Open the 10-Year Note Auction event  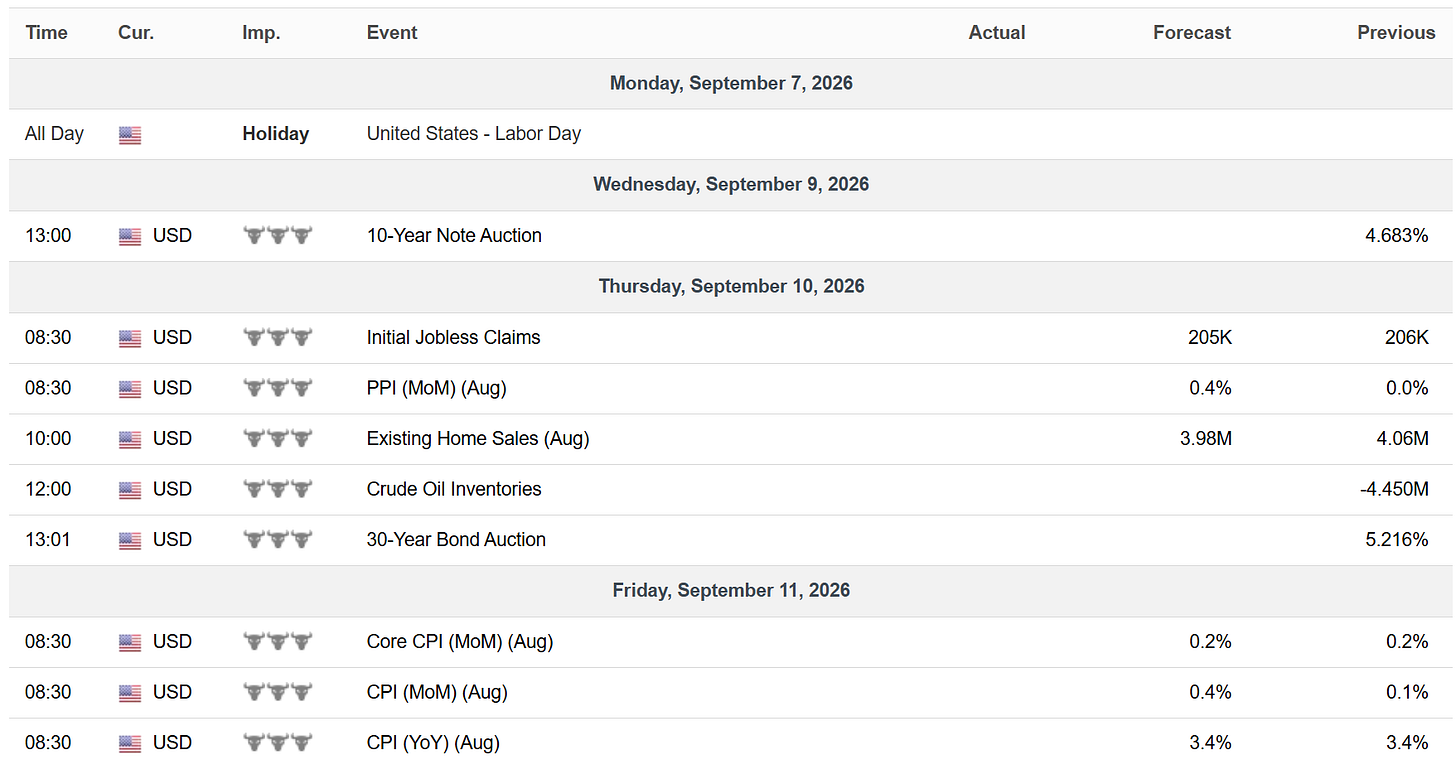pyautogui.click(x=454, y=236)
